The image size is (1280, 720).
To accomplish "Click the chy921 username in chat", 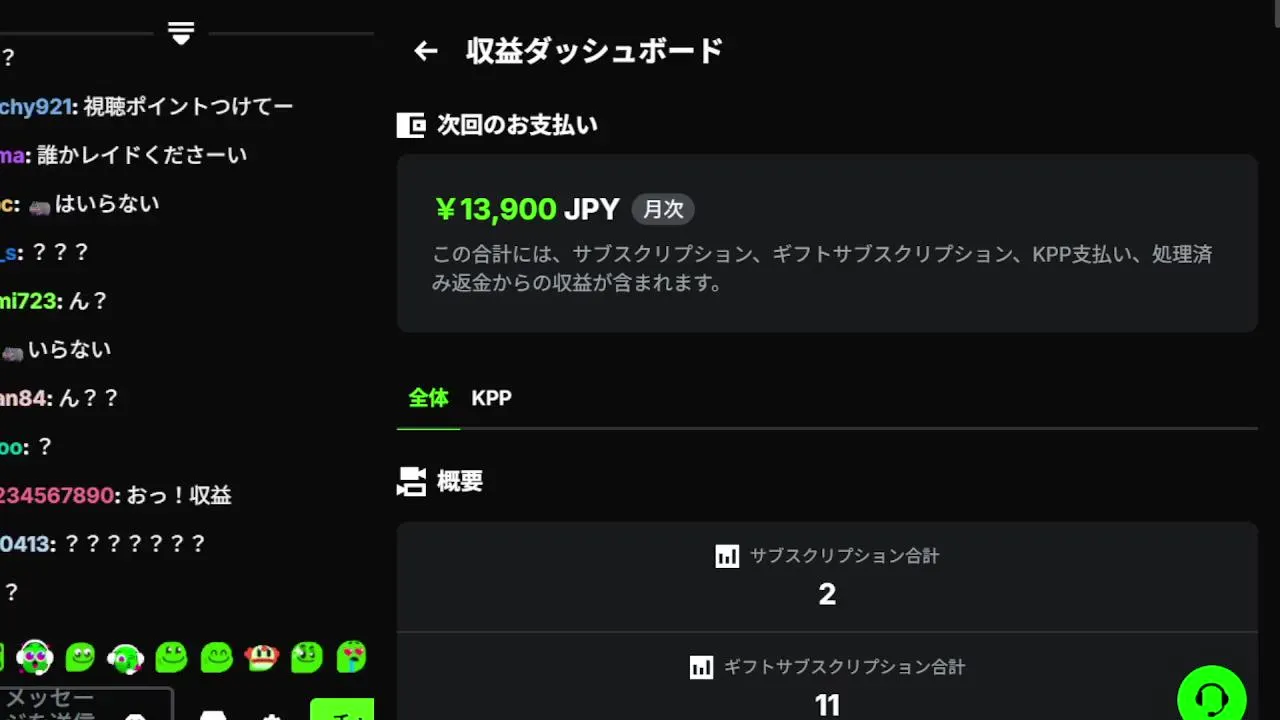I will [x=36, y=106].
